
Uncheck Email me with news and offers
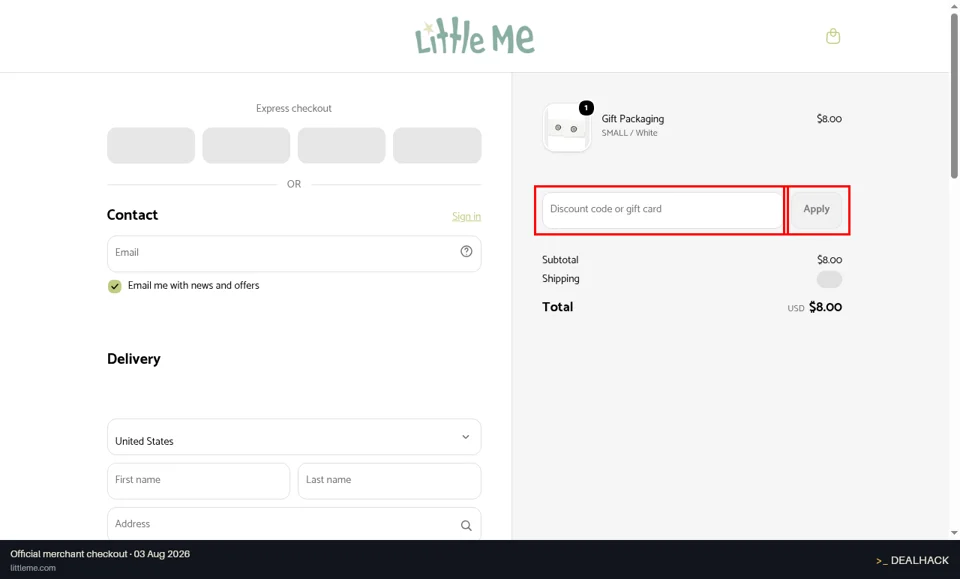[114, 286]
